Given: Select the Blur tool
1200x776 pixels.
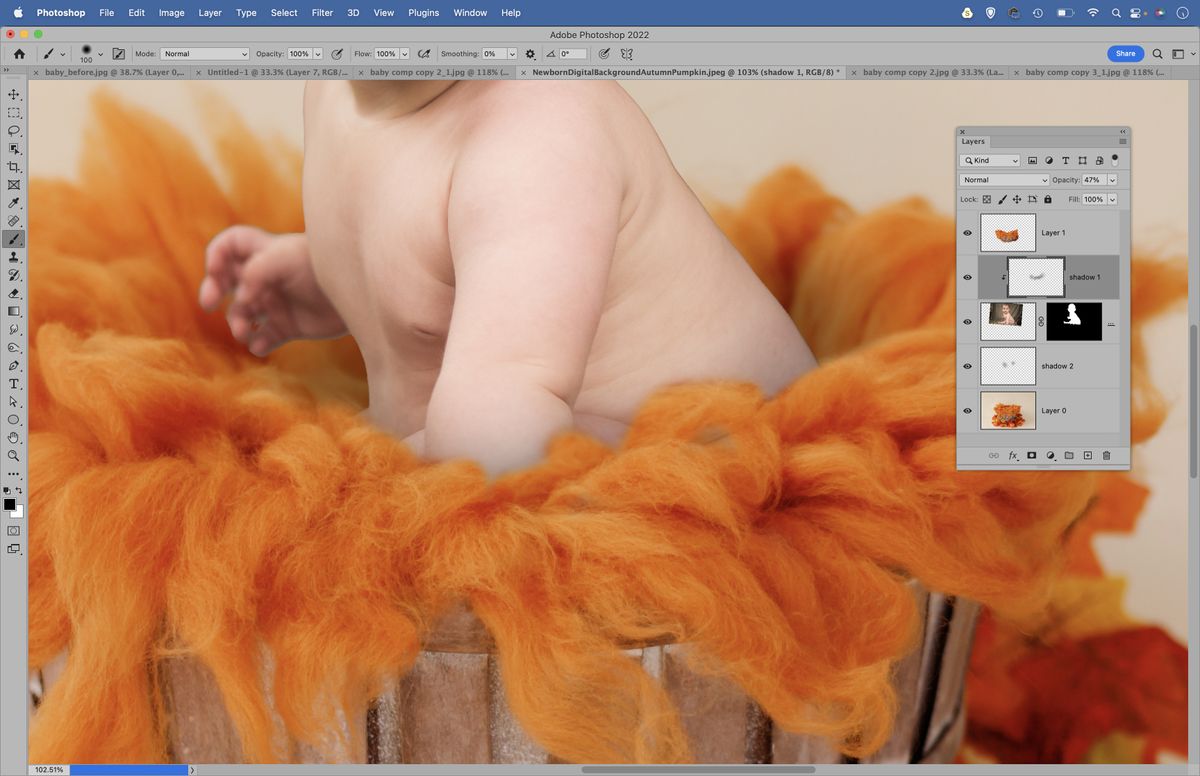Looking at the screenshot, I should pyautogui.click(x=14, y=329).
